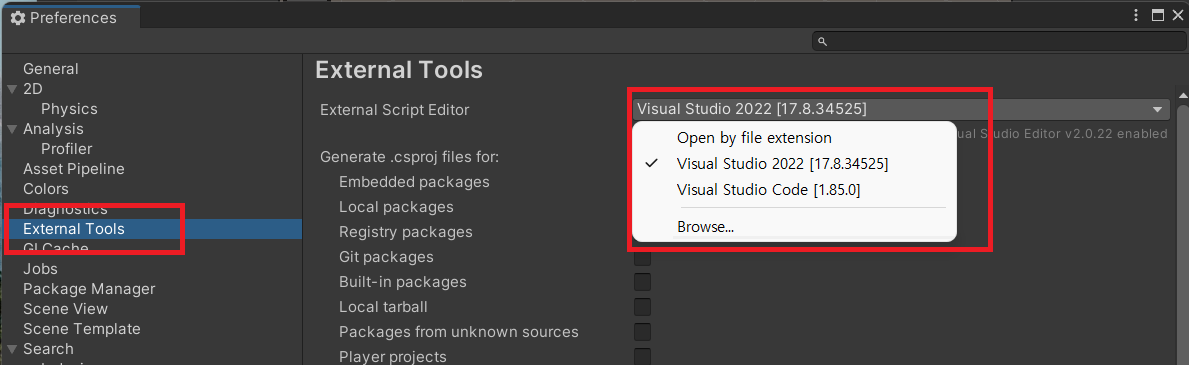
Task: Open the External Script Editor dropdown
Action: click(x=902, y=109)
